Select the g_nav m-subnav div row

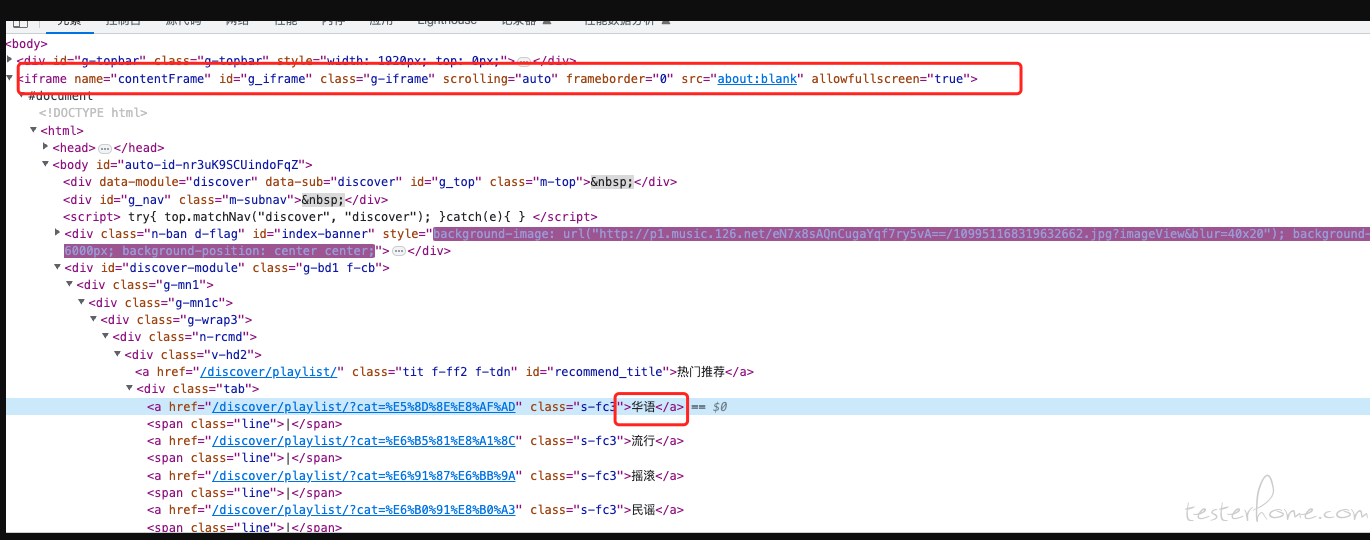pos(226,199)
